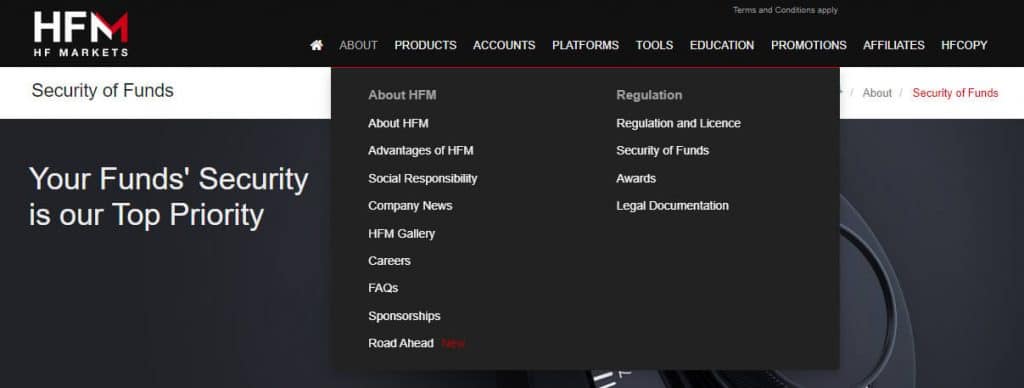
Task: Click Security of Funds breadcrumb
Action: pyautogui.click(x=955, y=93)
